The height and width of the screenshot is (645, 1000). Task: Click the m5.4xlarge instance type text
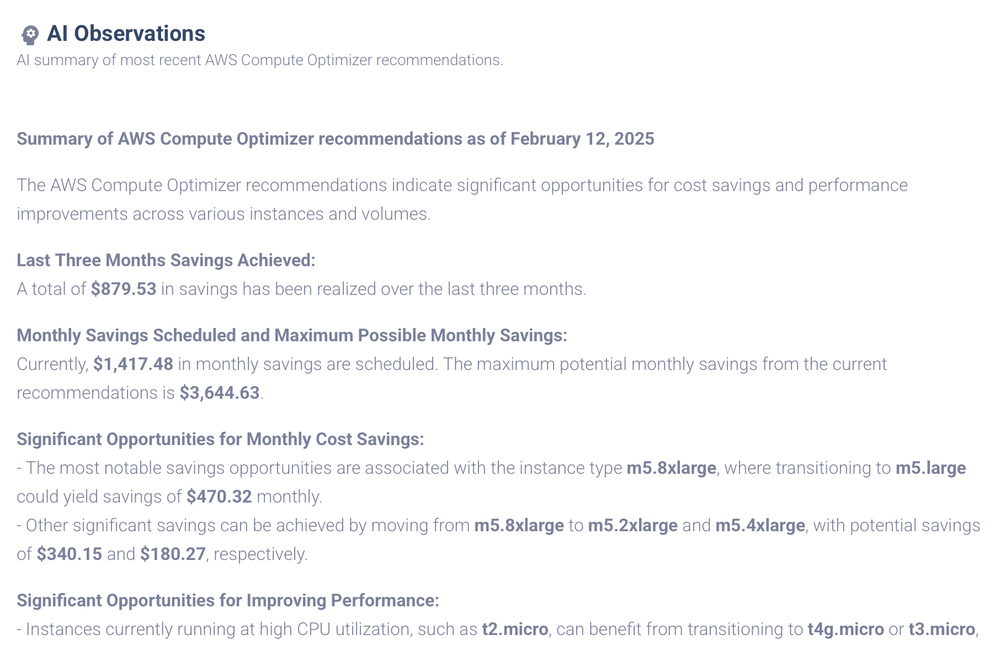tap(759, 525)
